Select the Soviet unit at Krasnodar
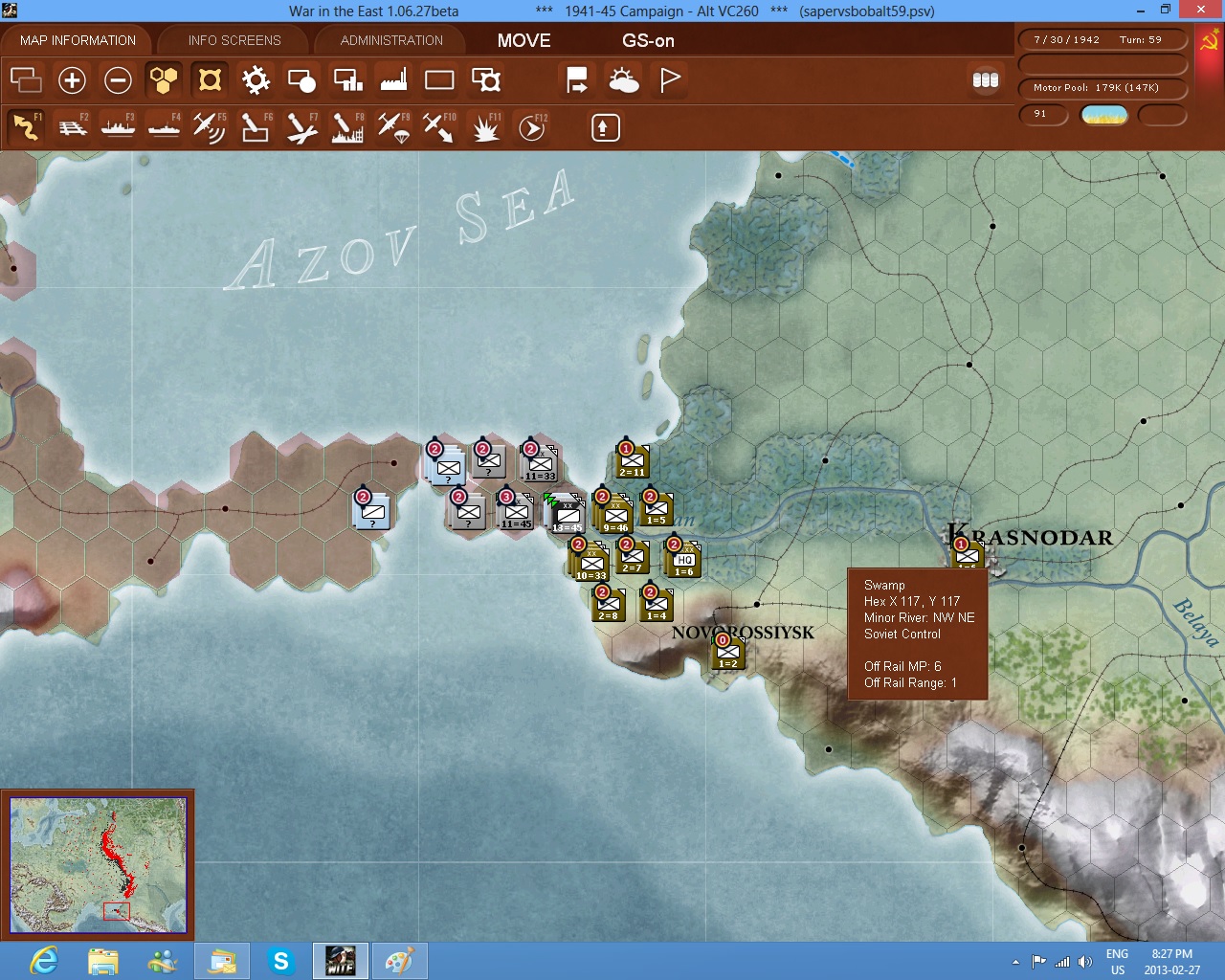The image size is (1225, 980). coord(967,553)
